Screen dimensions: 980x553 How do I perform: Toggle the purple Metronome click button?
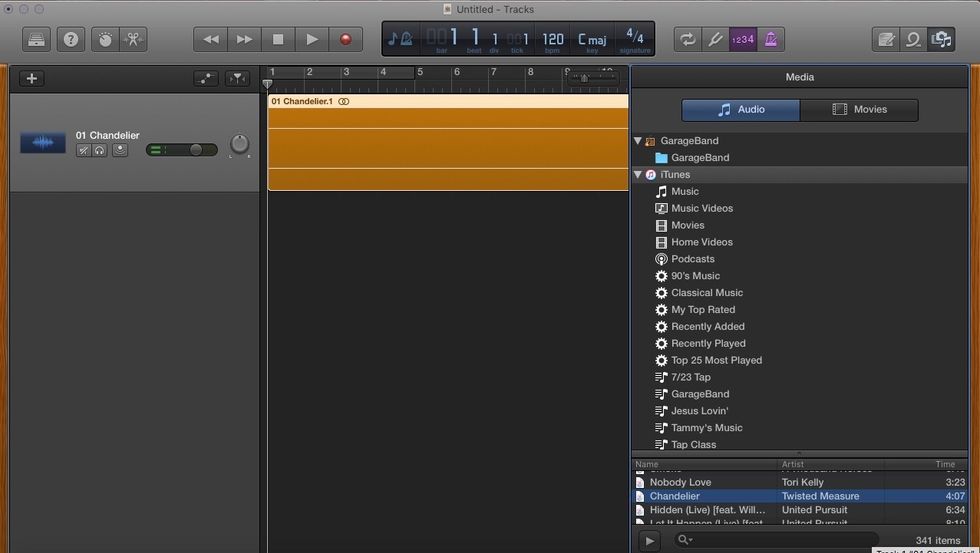(771, 40)
